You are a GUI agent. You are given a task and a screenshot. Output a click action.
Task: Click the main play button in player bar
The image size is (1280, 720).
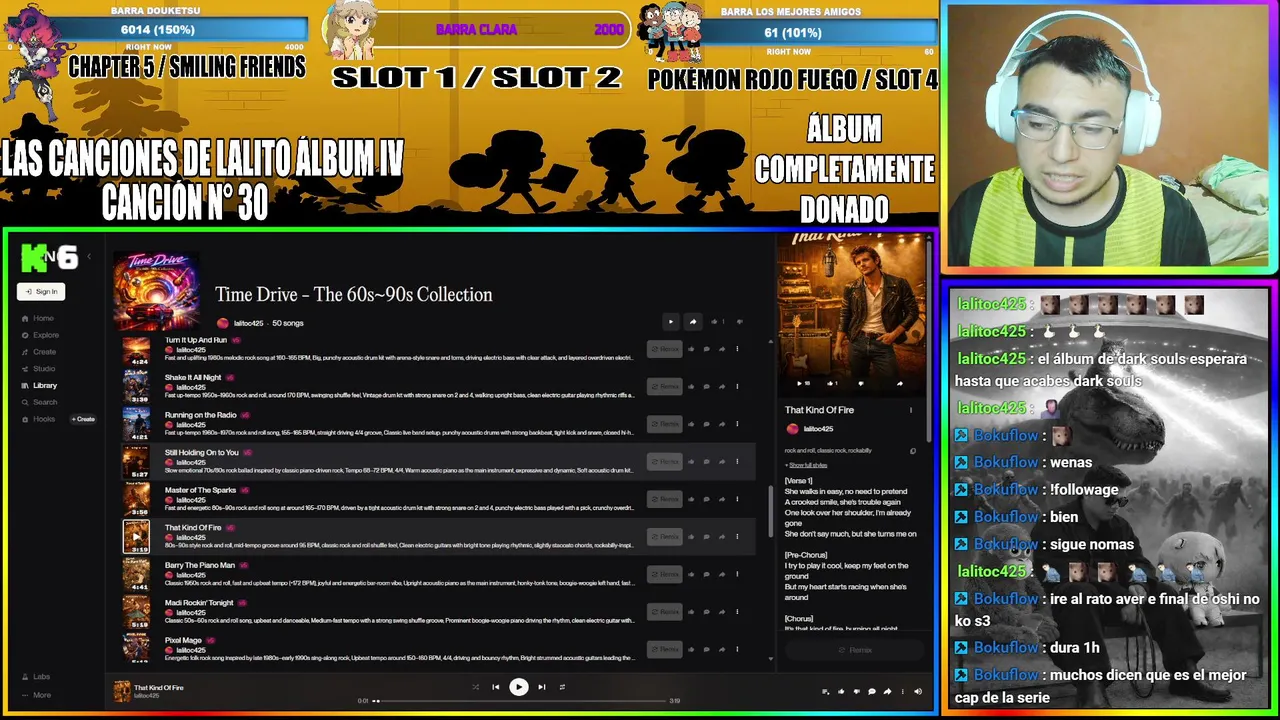coord(518,687)
